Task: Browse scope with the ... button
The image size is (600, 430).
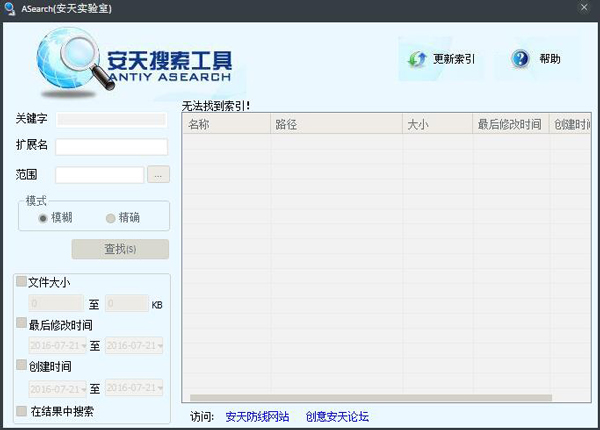Action: tap(158, 175)
